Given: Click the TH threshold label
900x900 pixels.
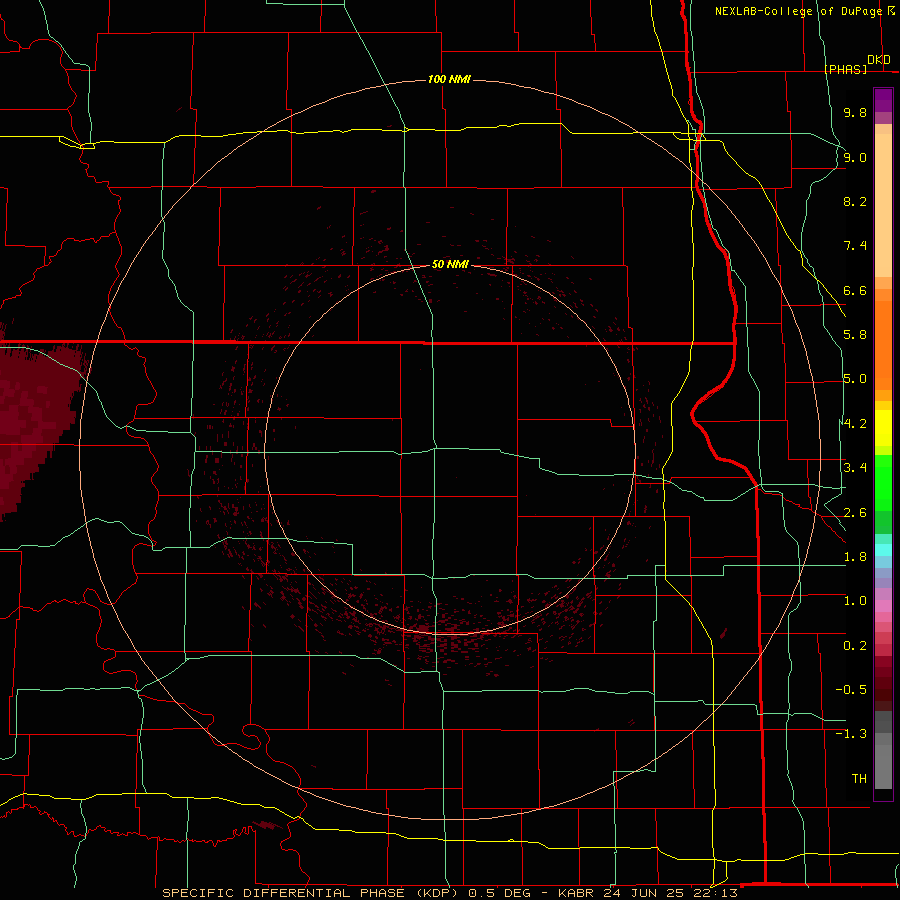Looking at the screenshot, I should (x=859, y=779).
